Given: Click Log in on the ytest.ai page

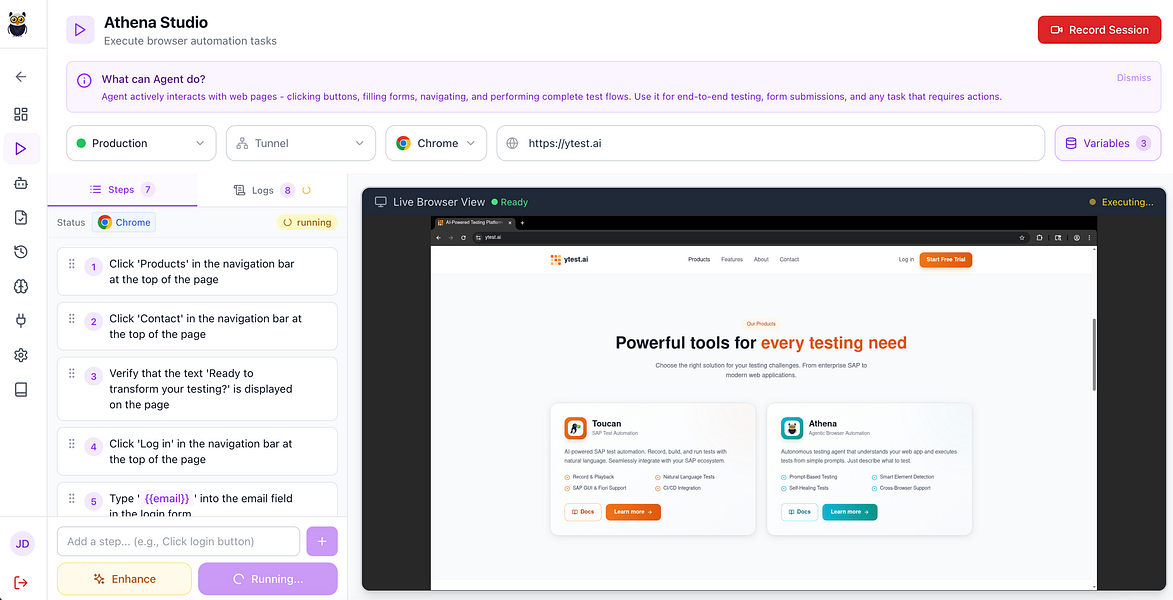Looking at the screenshot, I should tap(906, 260).
